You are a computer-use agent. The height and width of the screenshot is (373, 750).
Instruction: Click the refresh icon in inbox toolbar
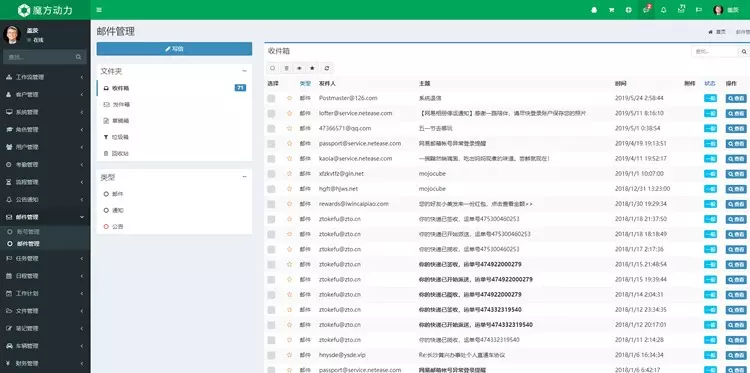[327, 68]
